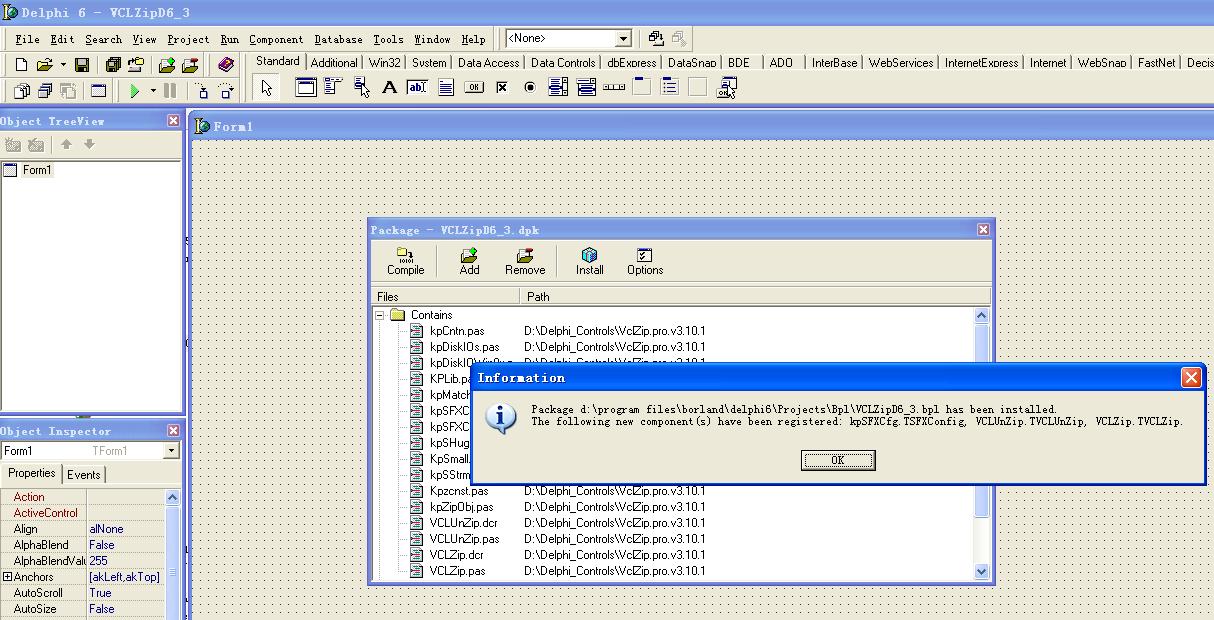The height and width of the screenshot is (620, 1214).
Task: Click the View Unit toolbar icon
Action: (x=22, y=91)
